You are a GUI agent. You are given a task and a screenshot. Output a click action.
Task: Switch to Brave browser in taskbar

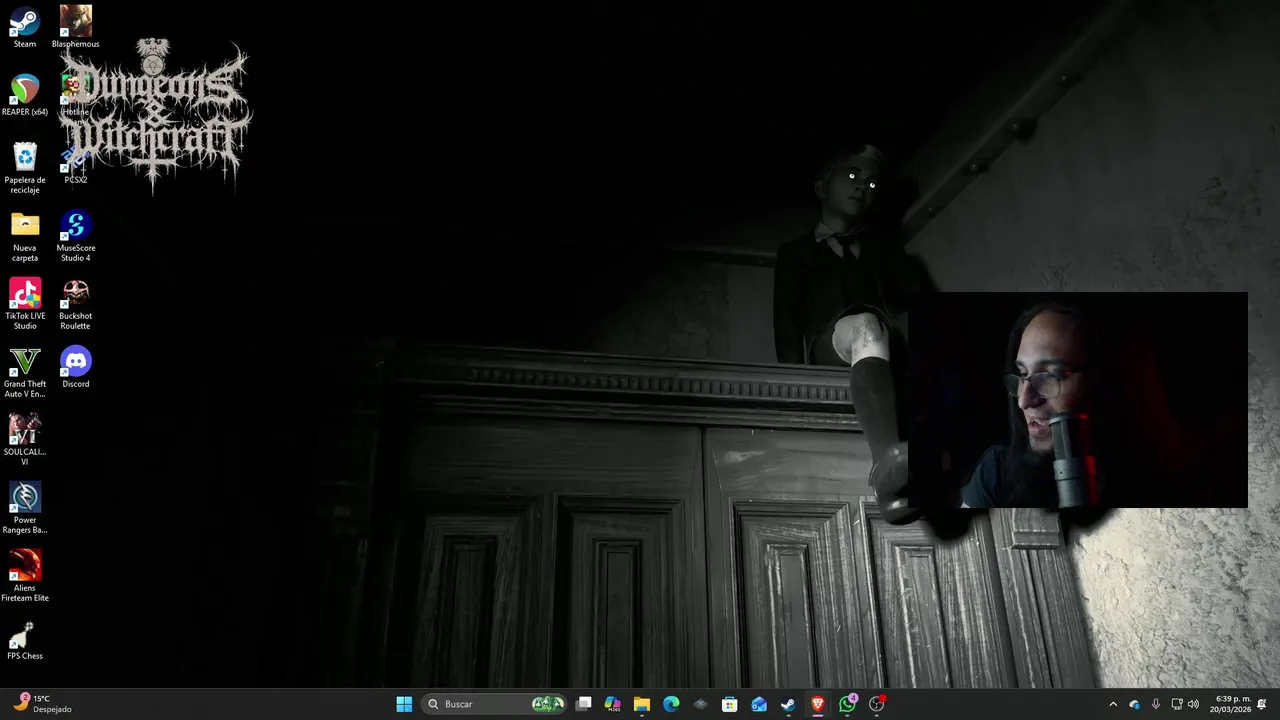pyautogui.click(x=818, y=704)
